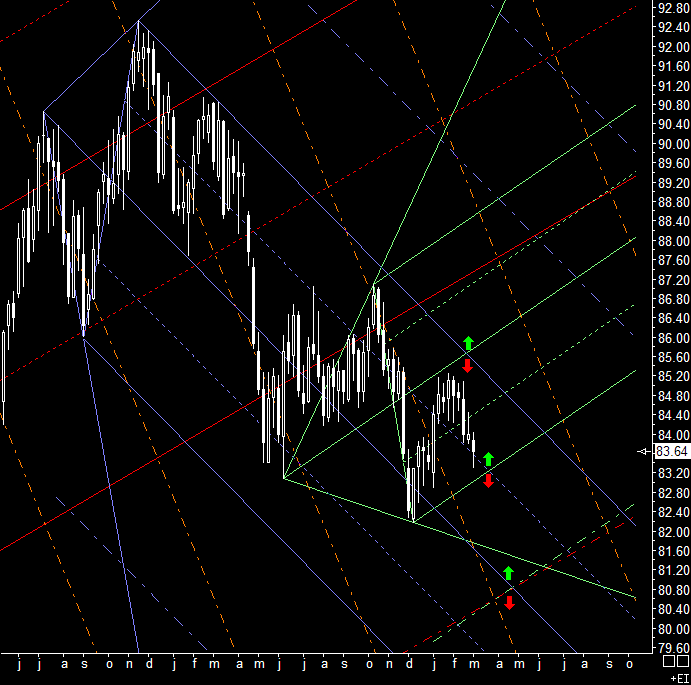691x685 pixels.
Task: Click the red down arrow near 80.40 level
Action: point(509,603)
